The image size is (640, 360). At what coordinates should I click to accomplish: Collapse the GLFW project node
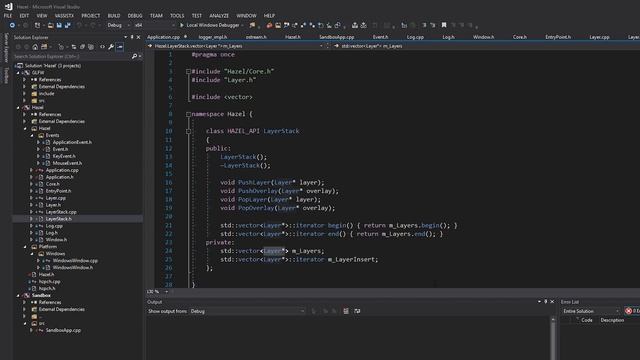[x=18, y=73]
